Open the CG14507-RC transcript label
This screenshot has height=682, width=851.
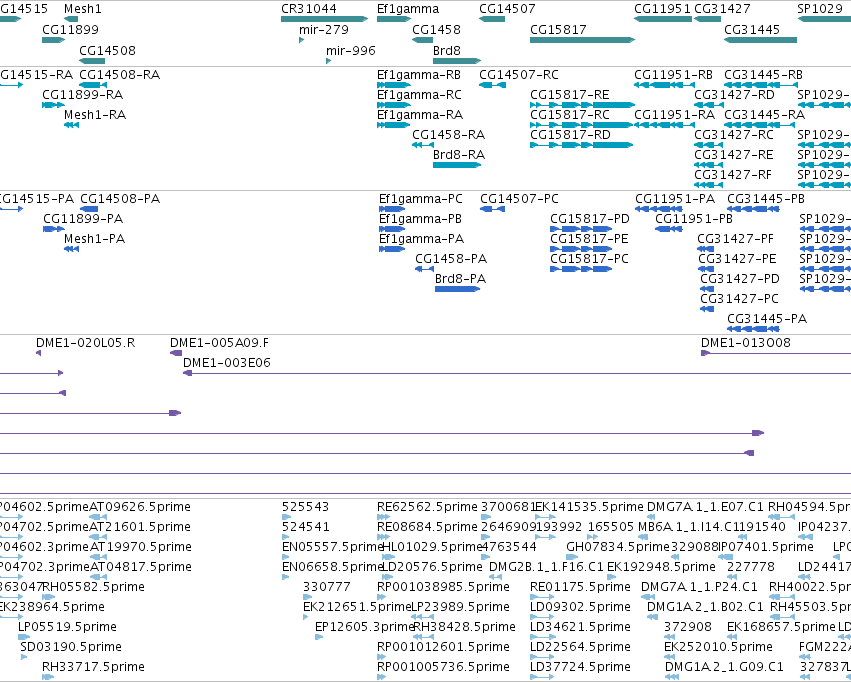pyautogui.click(x=519, y=75)
